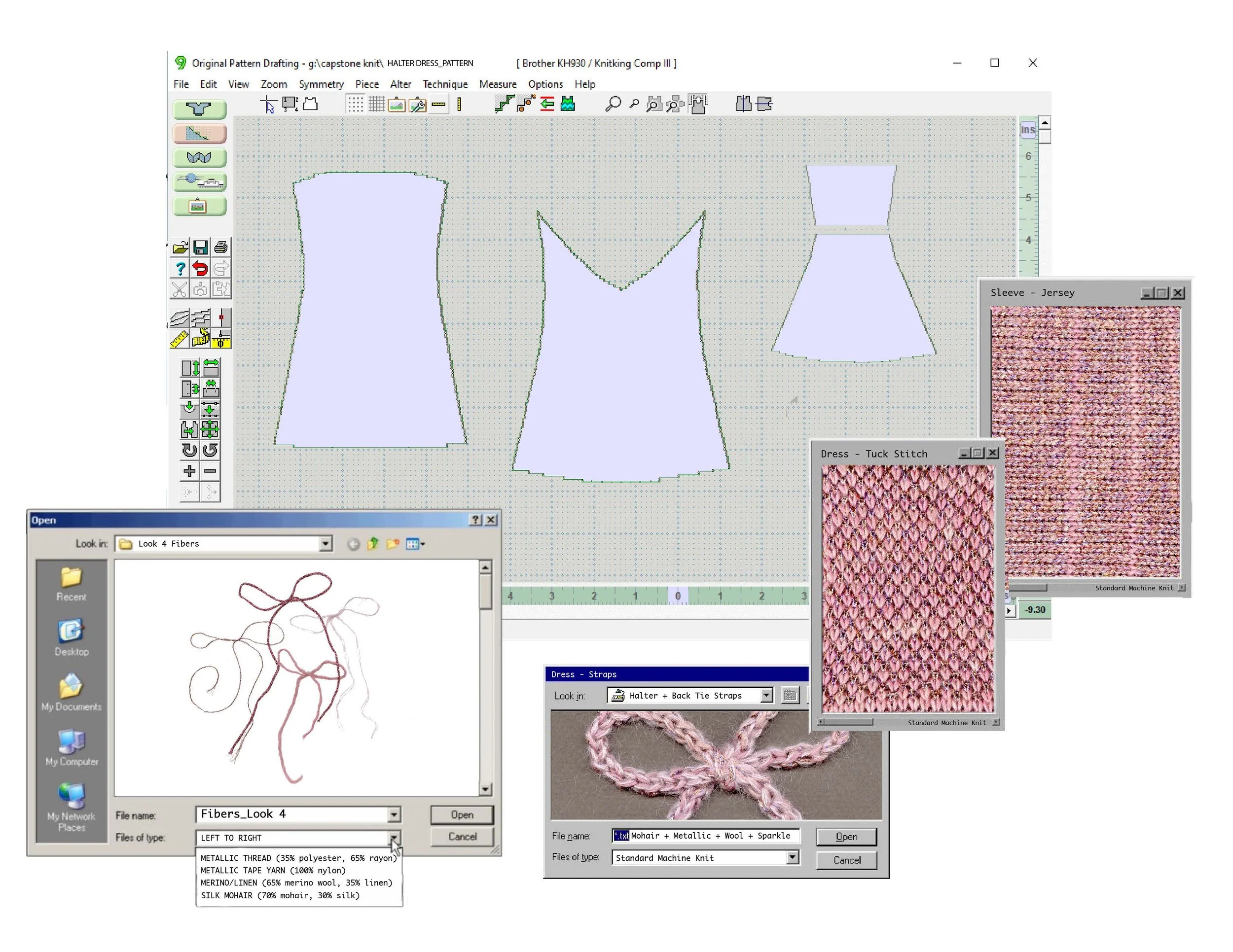Click the save floppy disk icon
This screenshot has width=1233, height=952.
(200, 247)
